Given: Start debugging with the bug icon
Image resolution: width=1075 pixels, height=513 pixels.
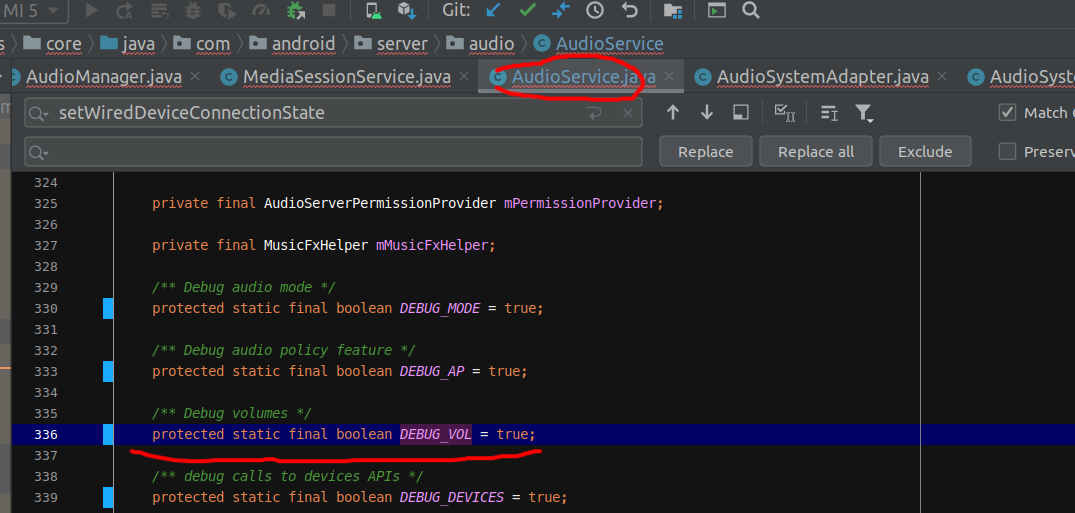Looking at the screenshot, I should (x=193, y=10).
